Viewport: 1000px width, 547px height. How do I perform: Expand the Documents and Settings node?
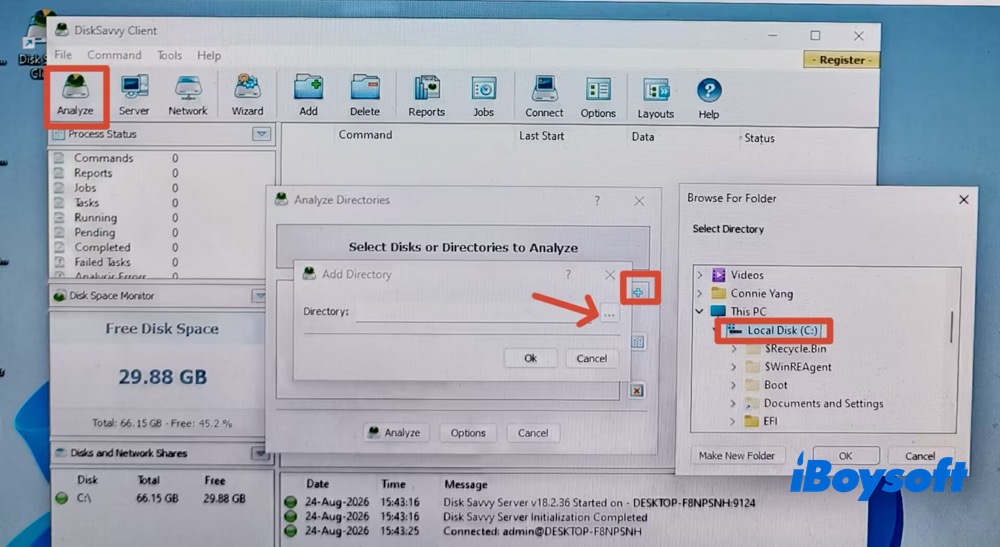[x=733, y=403]
